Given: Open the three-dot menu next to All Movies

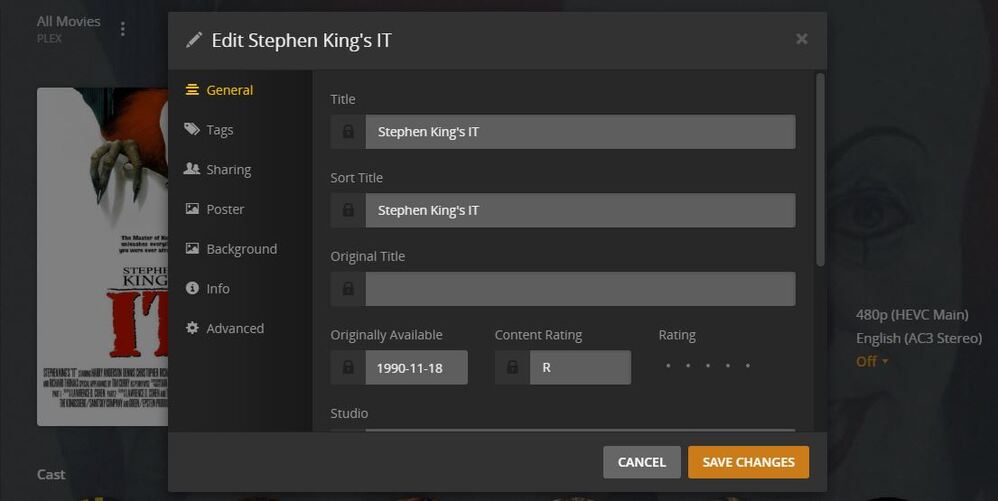Looking at the screenshot, I should pos(123,29).
